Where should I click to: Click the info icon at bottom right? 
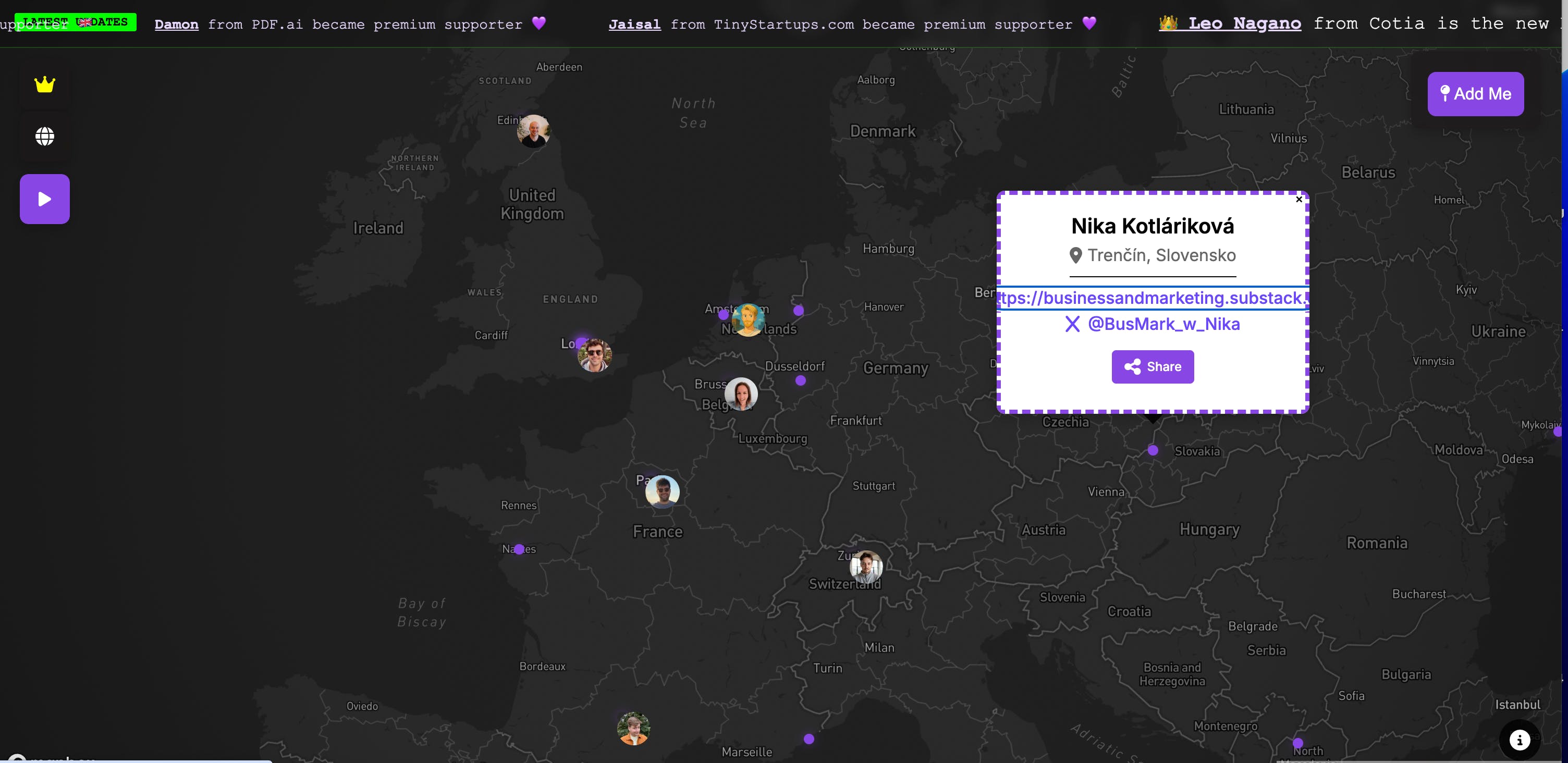1520,739
